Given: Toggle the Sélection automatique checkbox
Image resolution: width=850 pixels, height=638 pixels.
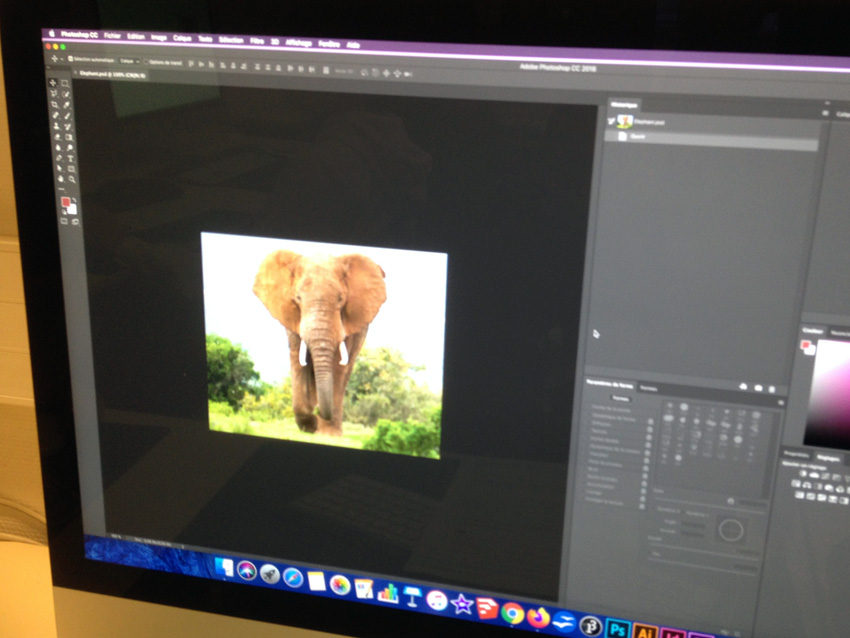Looking at the screenshot, I should [x=70, y=59].
